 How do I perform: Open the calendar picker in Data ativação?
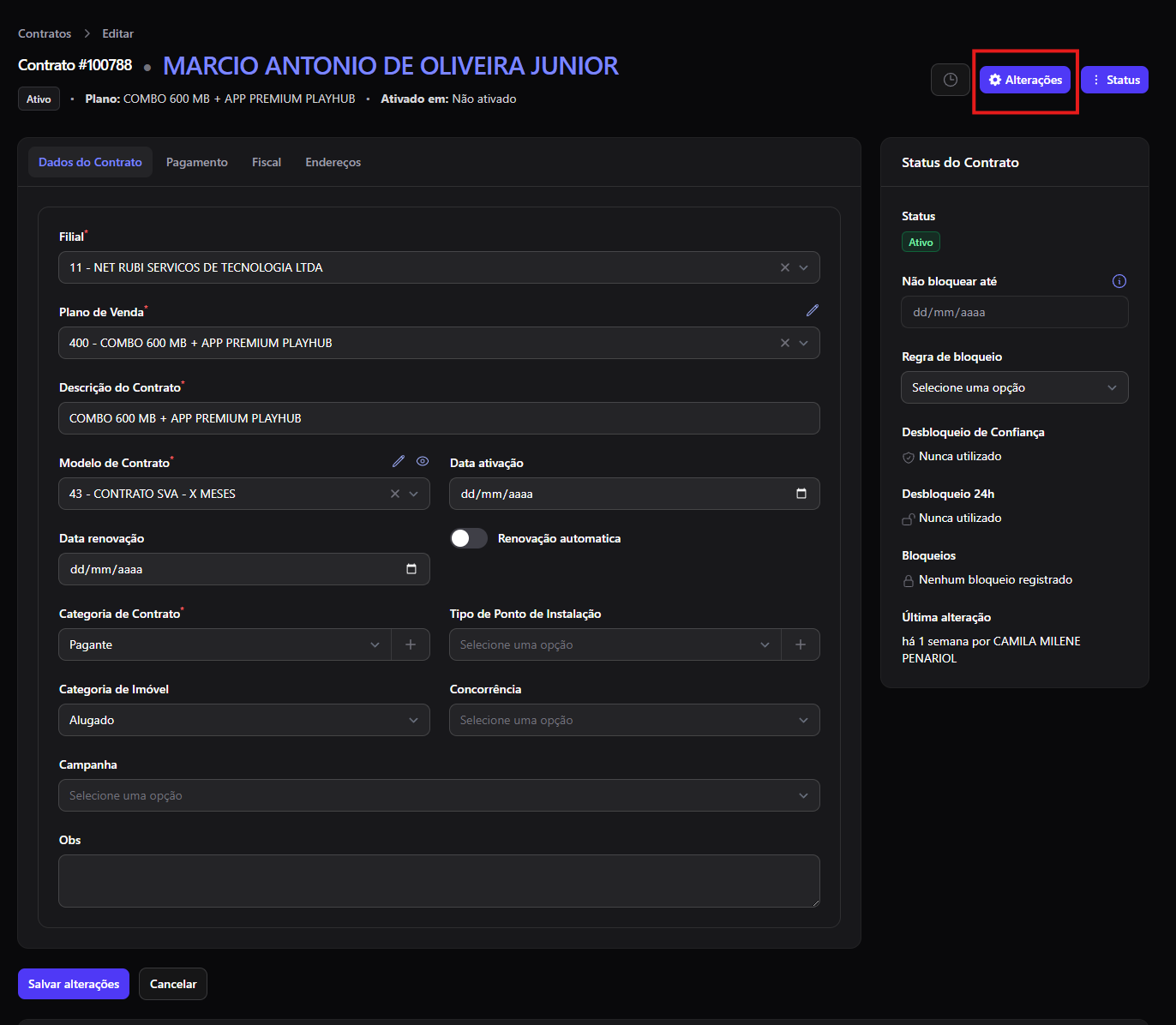coord(801,494)
